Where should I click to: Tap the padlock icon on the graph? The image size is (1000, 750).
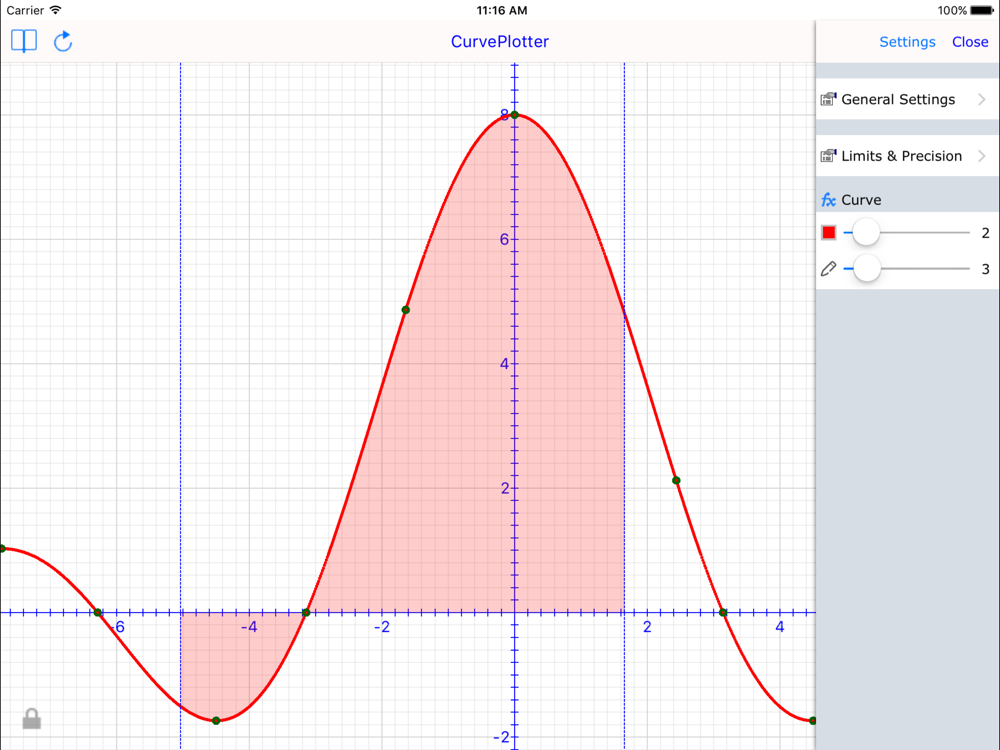31,719
